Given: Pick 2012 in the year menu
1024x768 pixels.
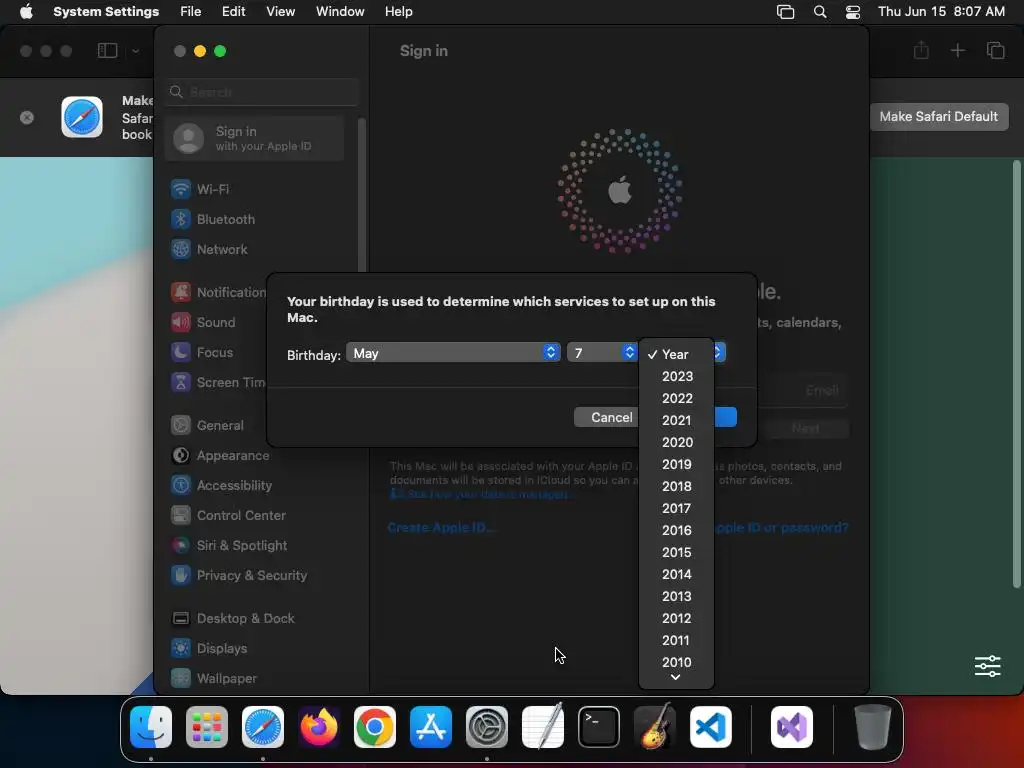Looking at the screenshot, I should 676,618.
